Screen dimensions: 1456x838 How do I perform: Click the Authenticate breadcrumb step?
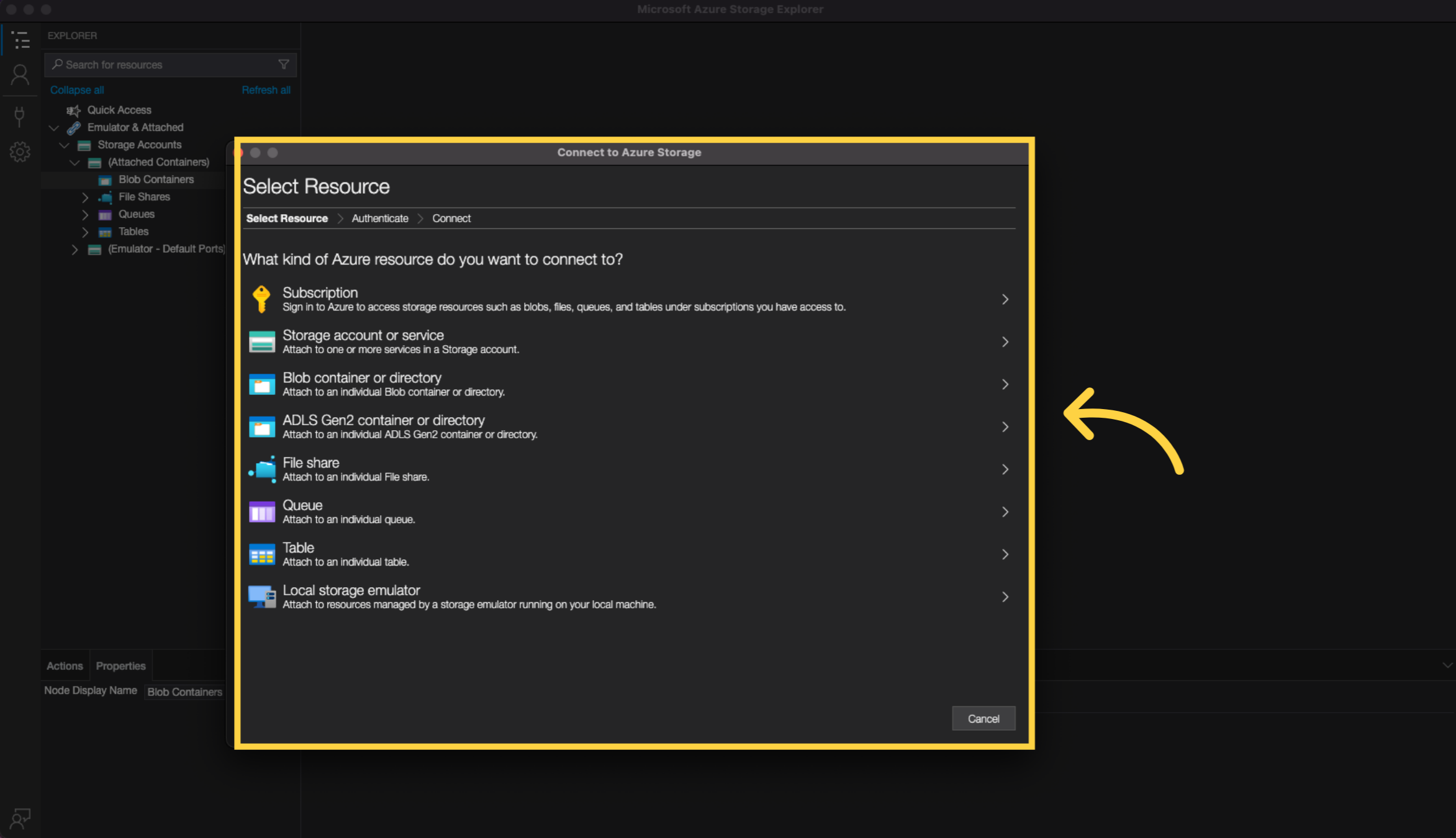(x=380, y=219)
